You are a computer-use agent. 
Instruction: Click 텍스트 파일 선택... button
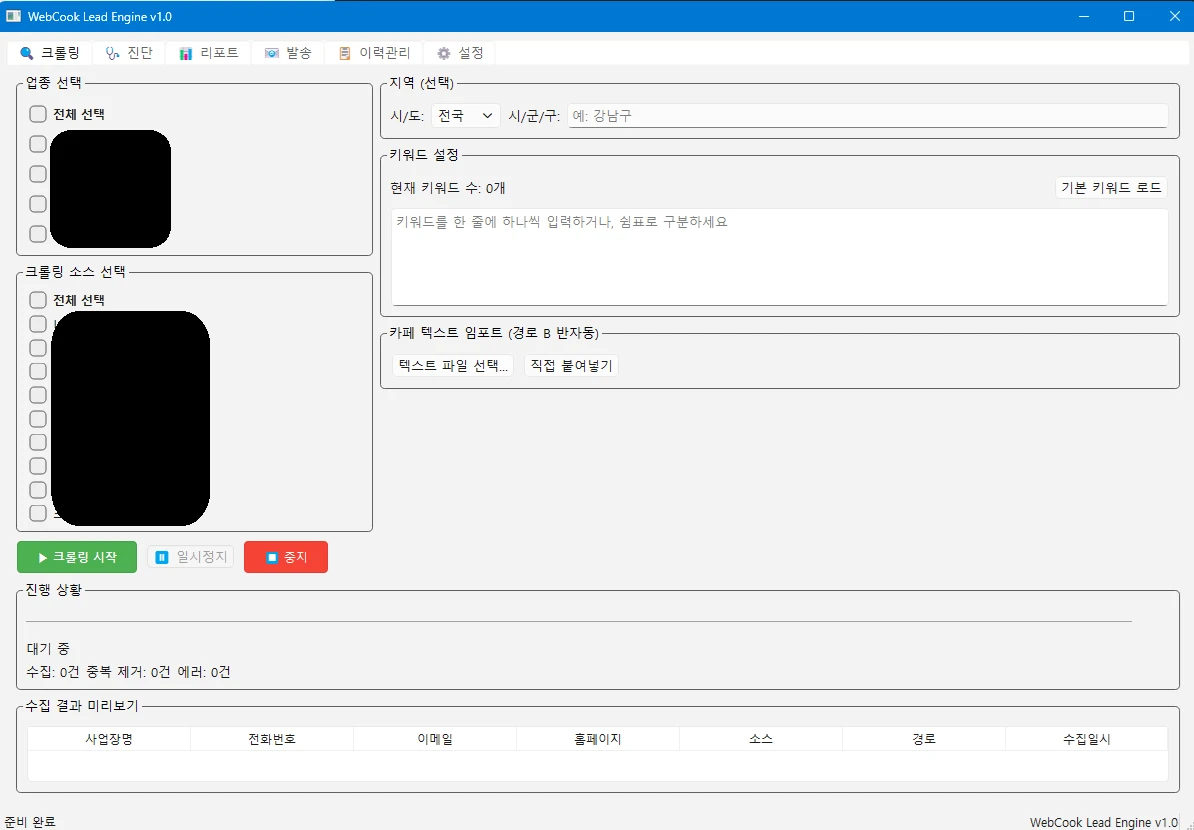point(453,366)
